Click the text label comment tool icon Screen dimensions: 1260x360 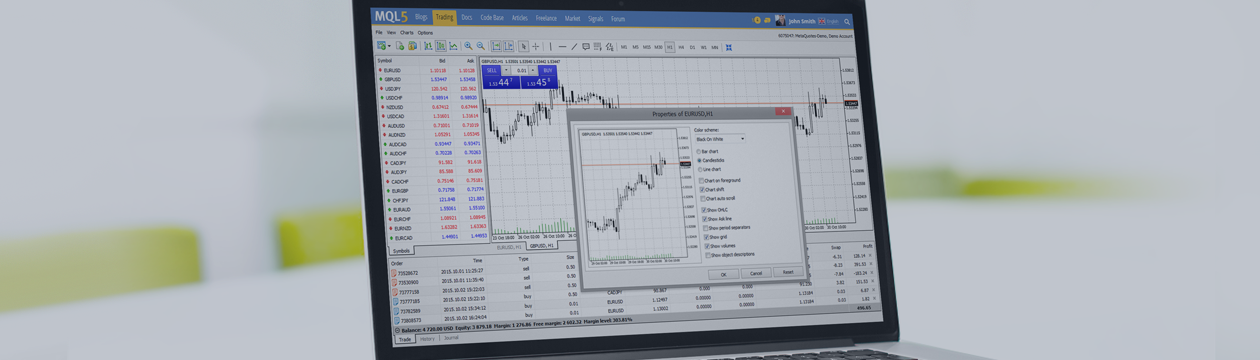tap(586, 46)
